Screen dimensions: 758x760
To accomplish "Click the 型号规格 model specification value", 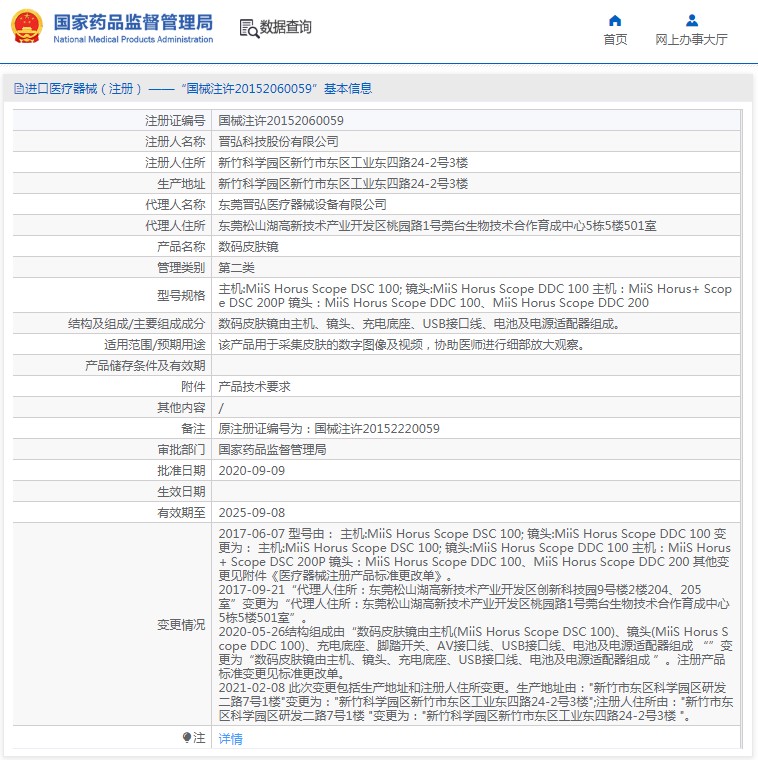I will 475,296.
